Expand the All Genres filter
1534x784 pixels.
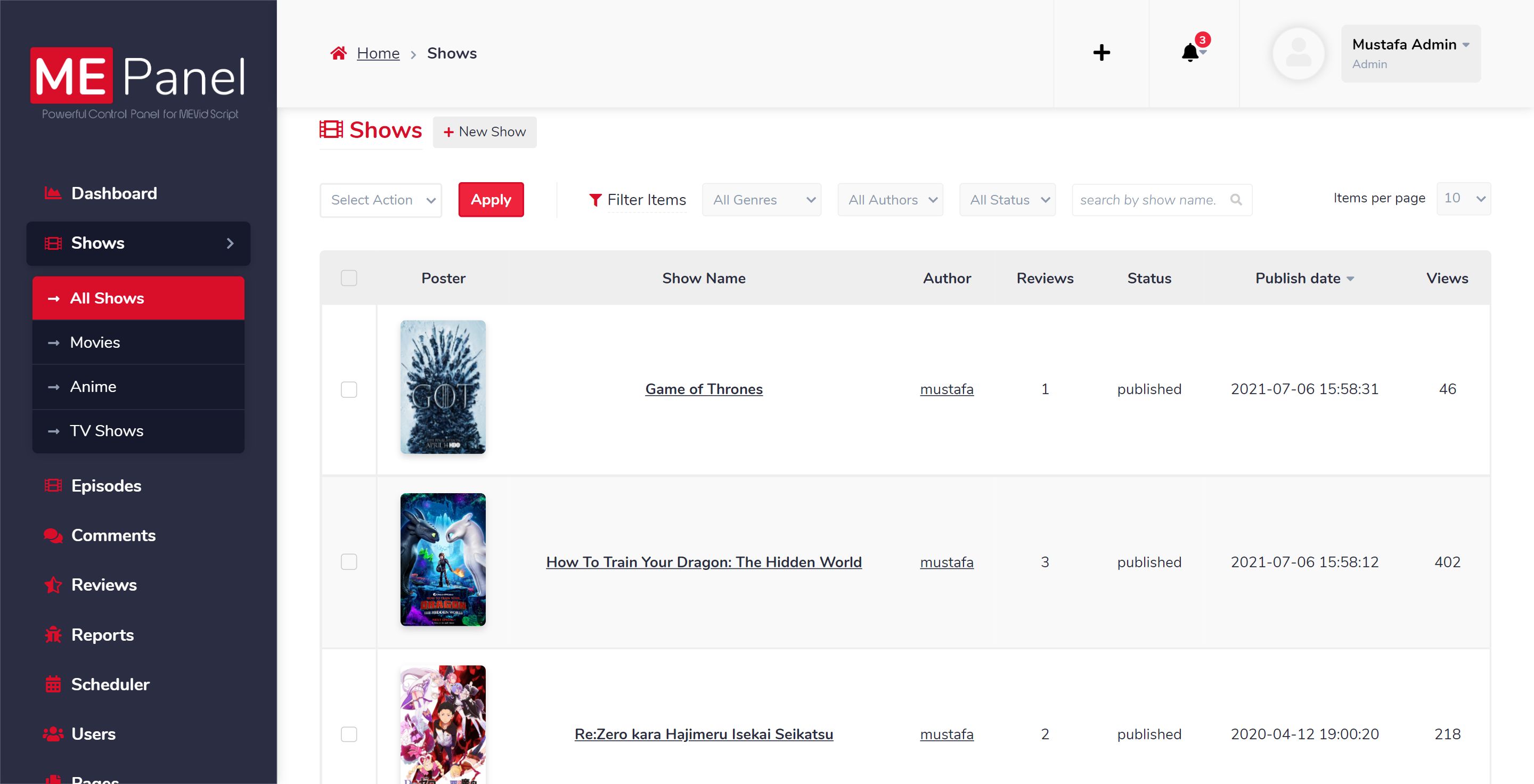[x=762, y=200]
